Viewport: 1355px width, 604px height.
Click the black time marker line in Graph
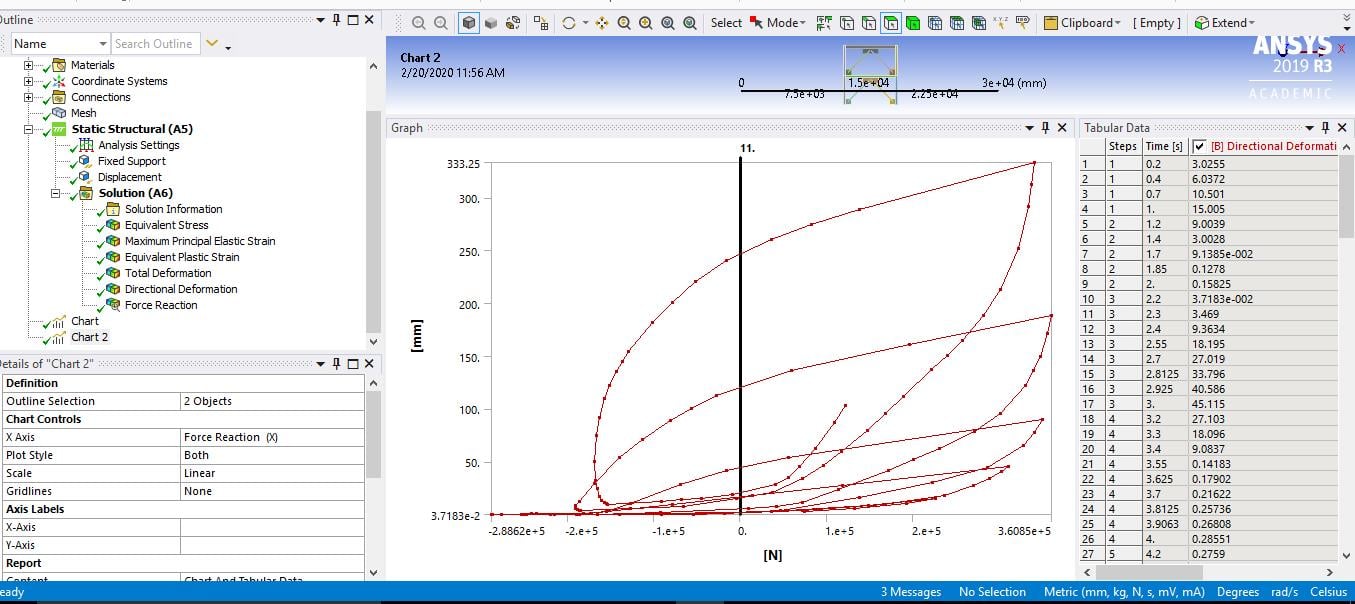pyautogui.click(x=740, y=336)
